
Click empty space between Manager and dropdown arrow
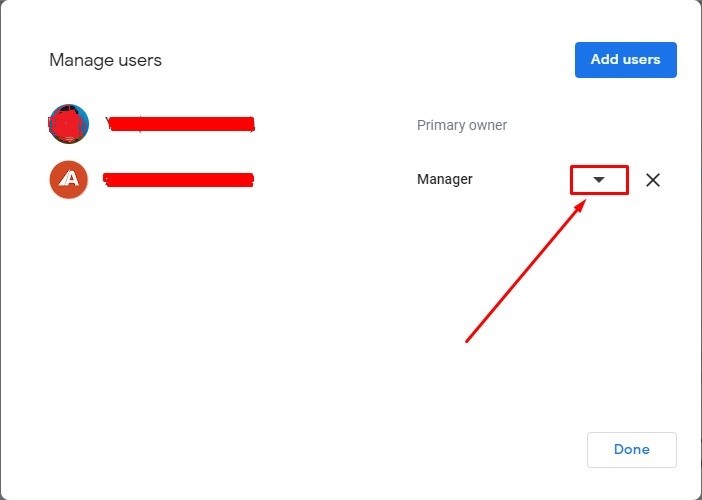[x=520, y=180]
